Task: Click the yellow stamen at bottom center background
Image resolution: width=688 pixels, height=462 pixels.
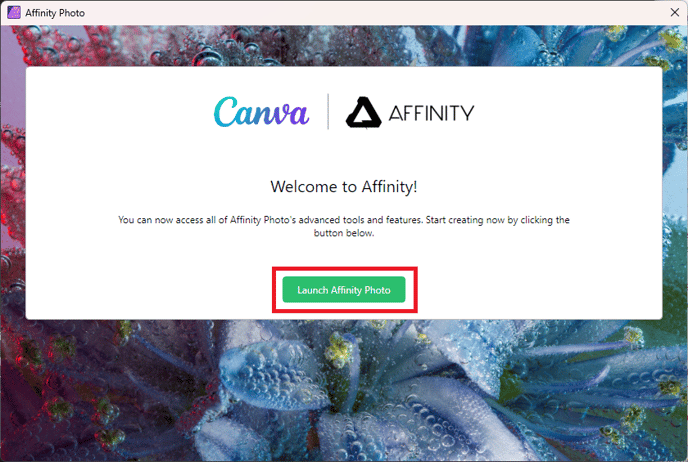Action: tap(338, 349)
